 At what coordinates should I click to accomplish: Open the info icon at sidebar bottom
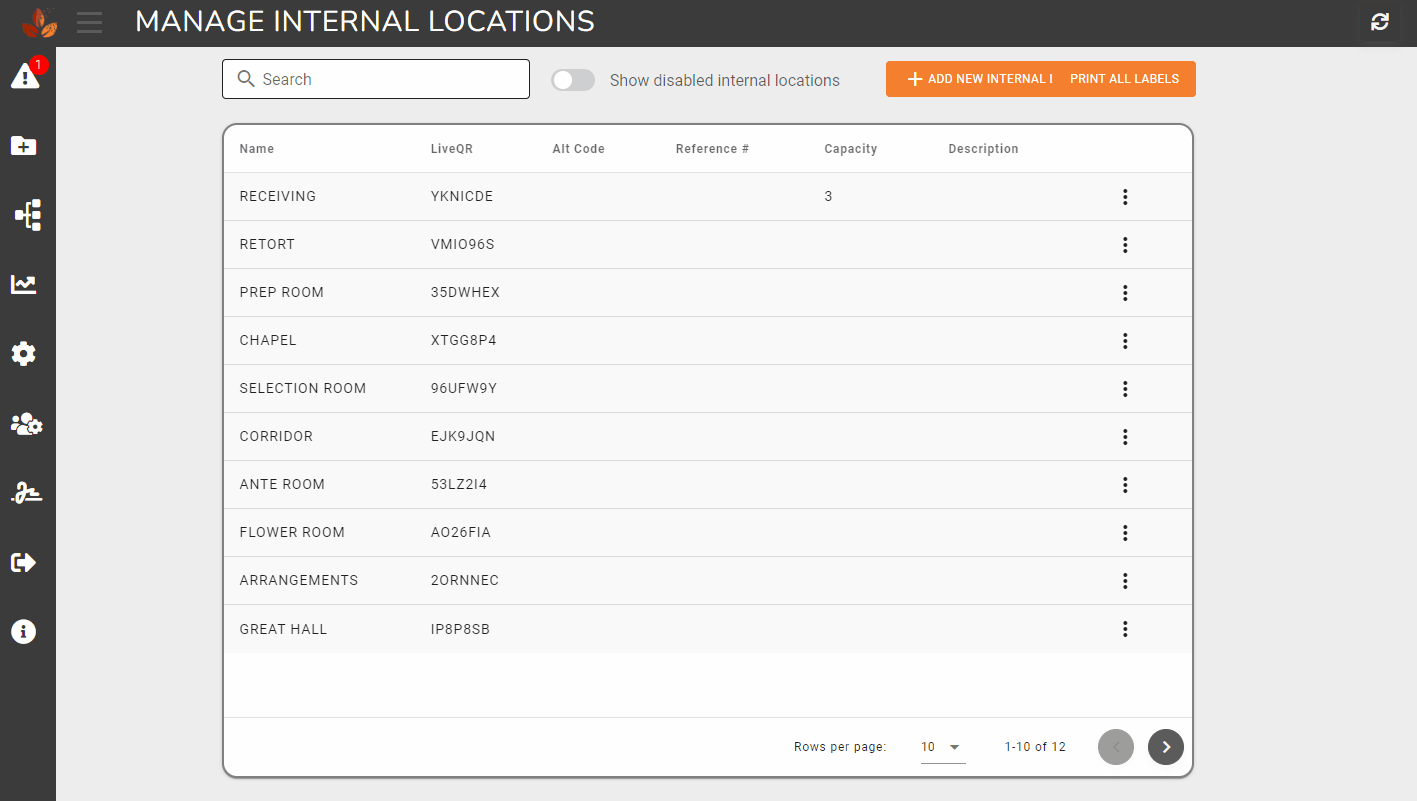coord(23,631)
